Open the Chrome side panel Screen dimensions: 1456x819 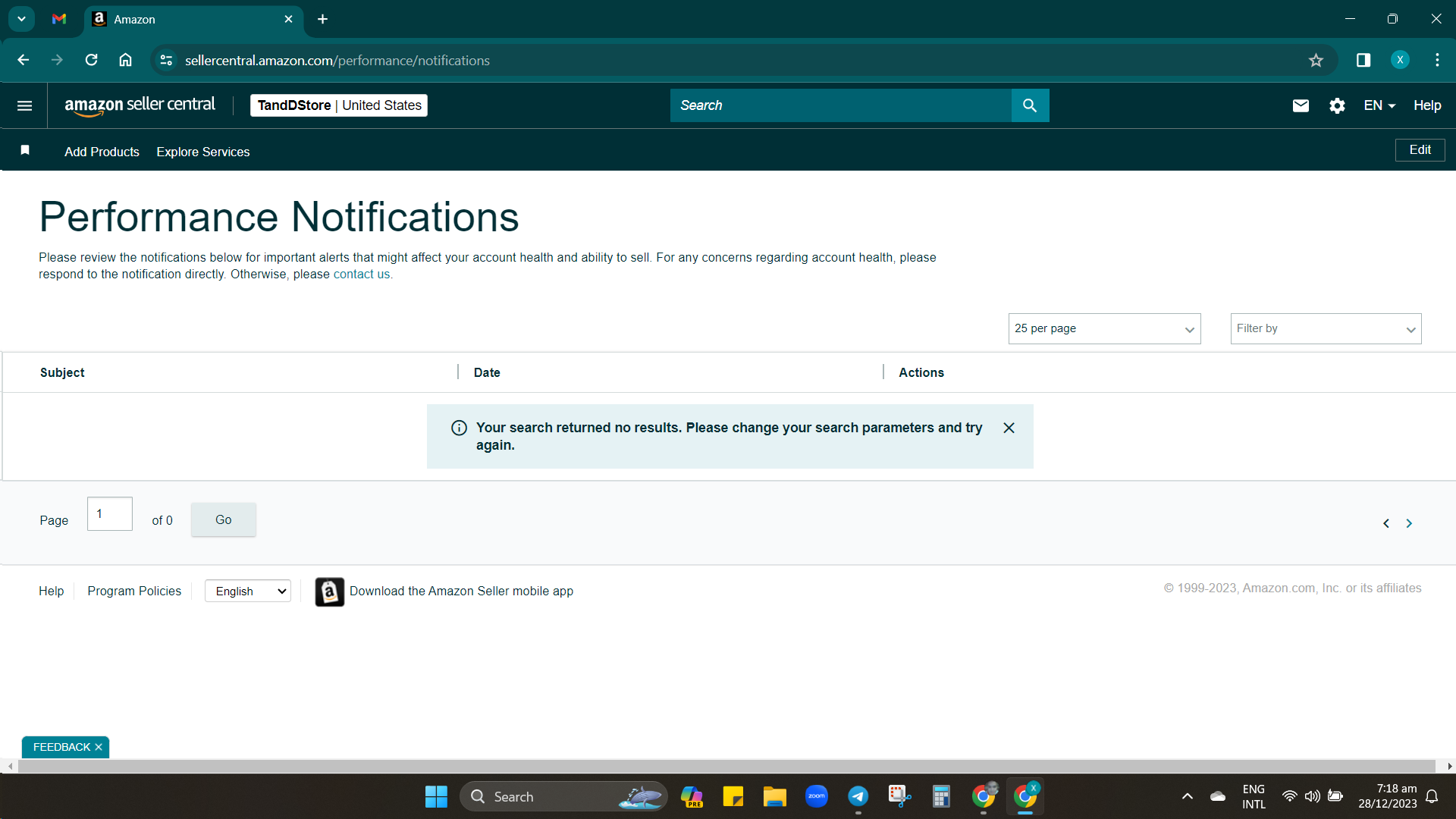pyautogui.click(x=1363, y=60)
